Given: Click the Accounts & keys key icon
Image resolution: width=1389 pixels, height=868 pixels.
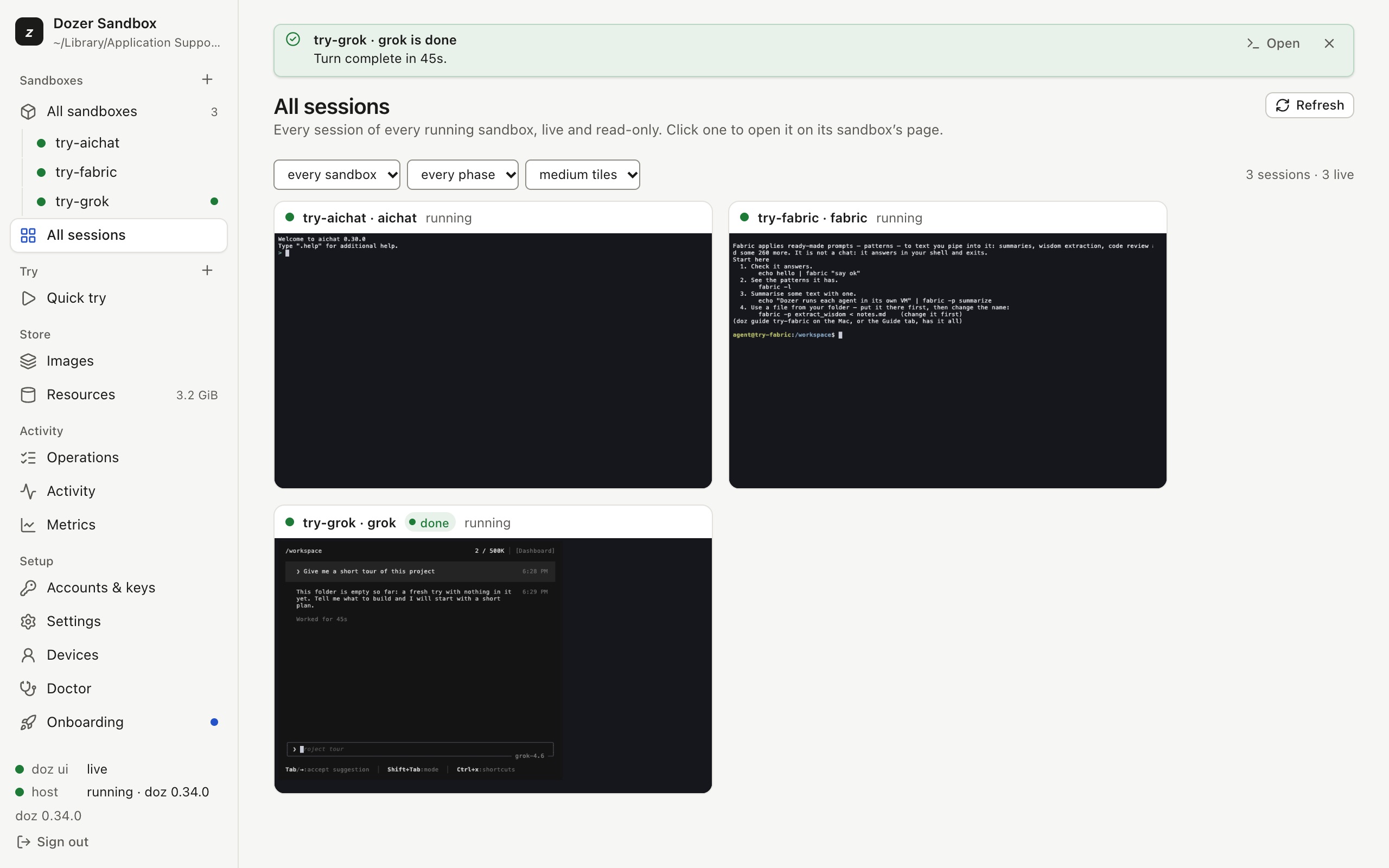Looking at the screenshot, I should pyautogui.click(x=28, y=588).
